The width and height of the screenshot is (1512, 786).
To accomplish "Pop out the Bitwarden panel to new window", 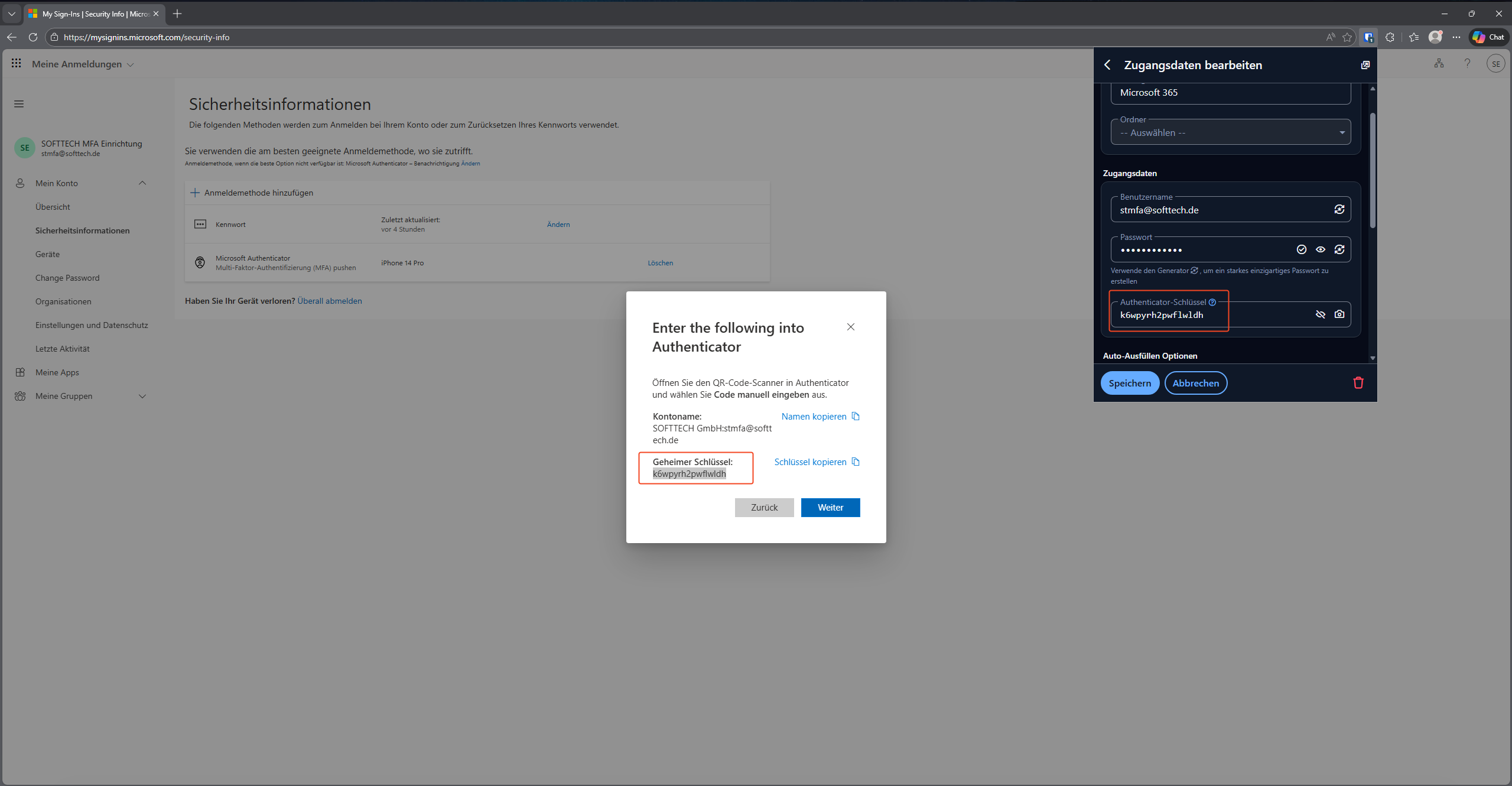I will 1365,65.
